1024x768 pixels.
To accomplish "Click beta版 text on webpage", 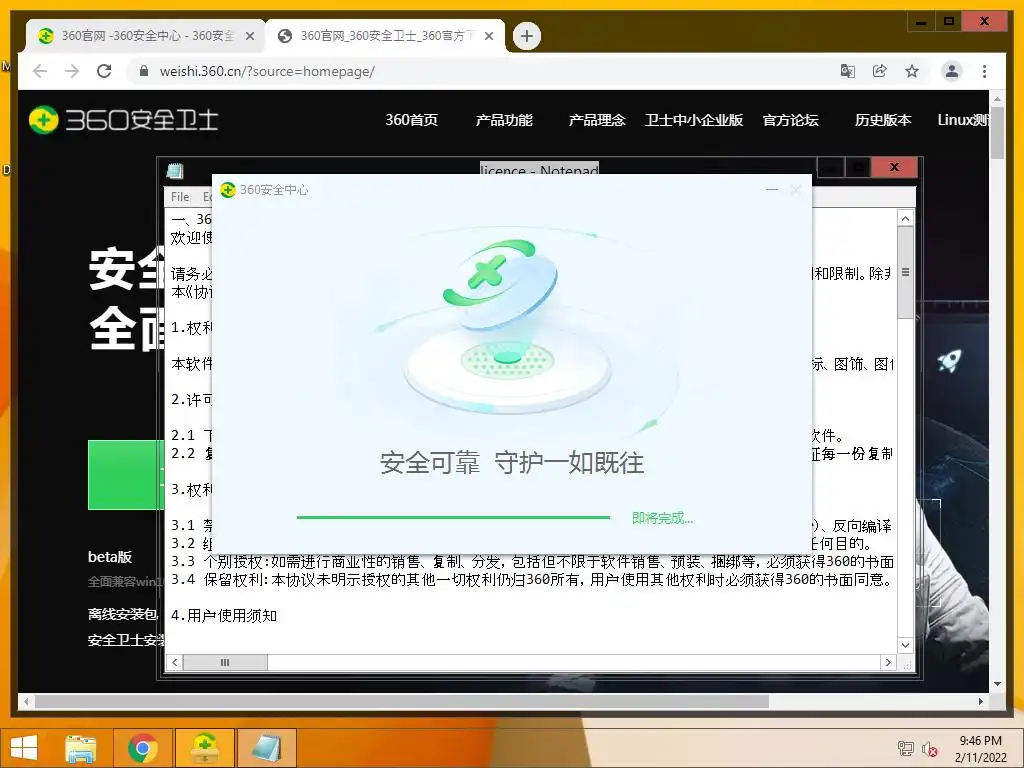I will [110, 557].
